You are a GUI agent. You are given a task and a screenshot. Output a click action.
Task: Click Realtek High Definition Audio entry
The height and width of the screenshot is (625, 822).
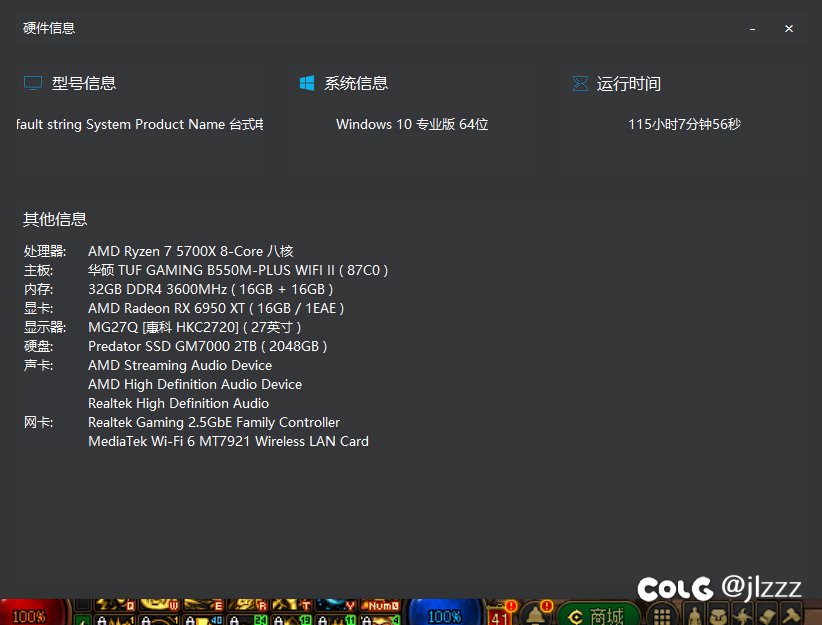(x=178, y=403)
